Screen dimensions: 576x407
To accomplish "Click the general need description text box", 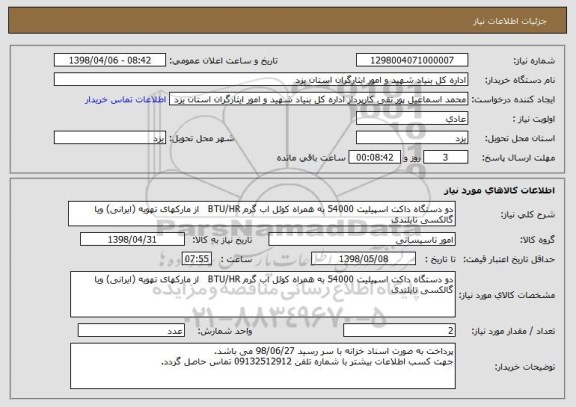I will coord(262,214).
